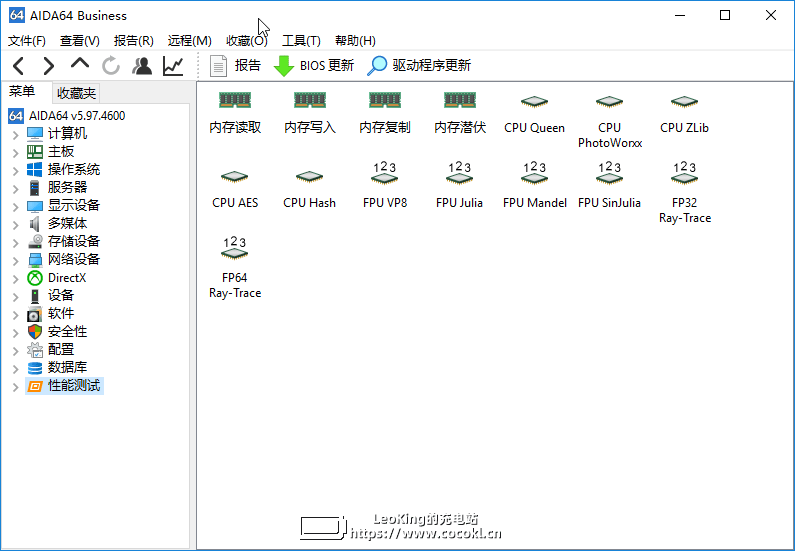
Task: Click the 驱动程序更新 driver update button
Action: 419,65
